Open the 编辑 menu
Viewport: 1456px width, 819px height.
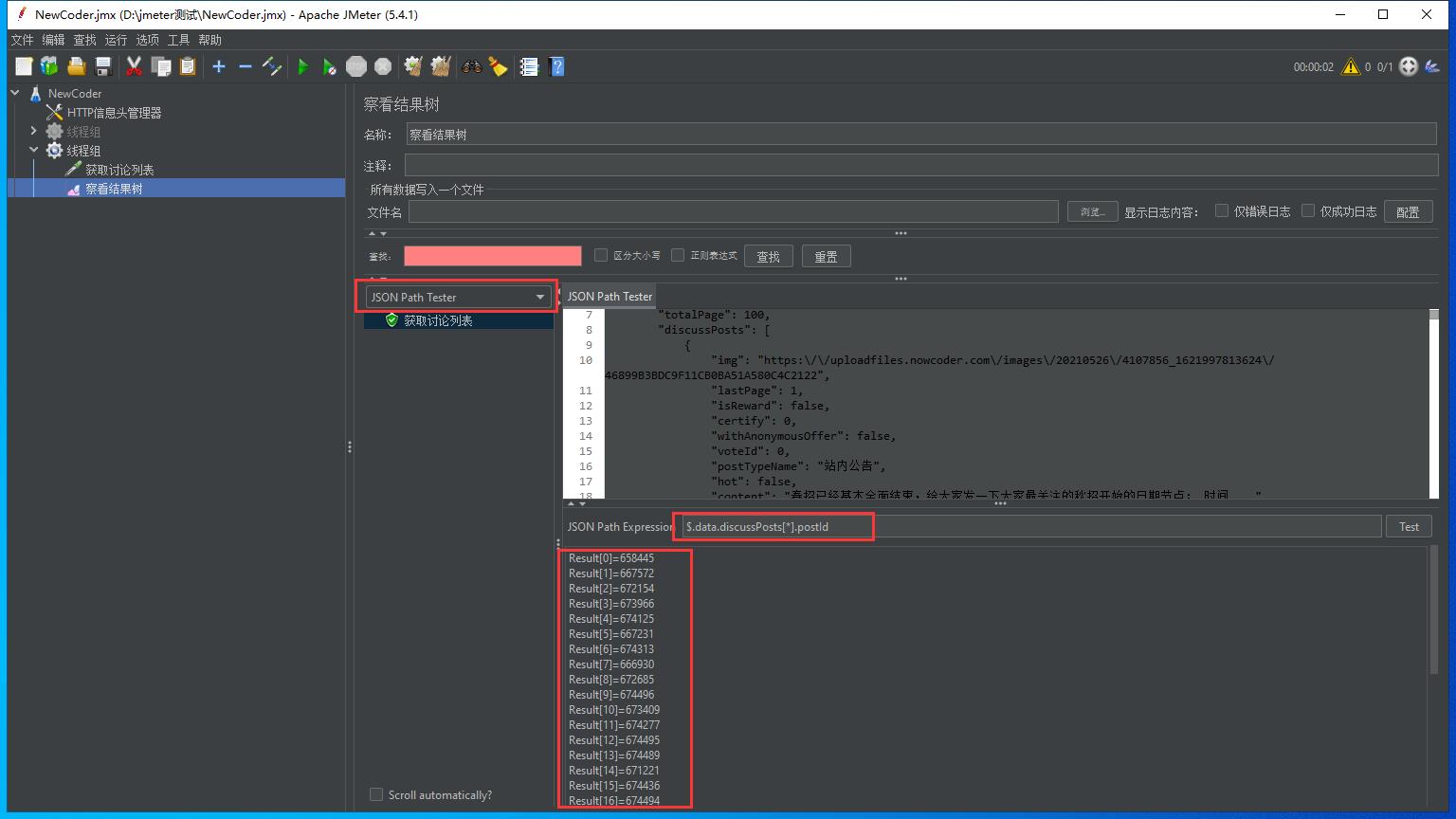(x=53, y=40)
